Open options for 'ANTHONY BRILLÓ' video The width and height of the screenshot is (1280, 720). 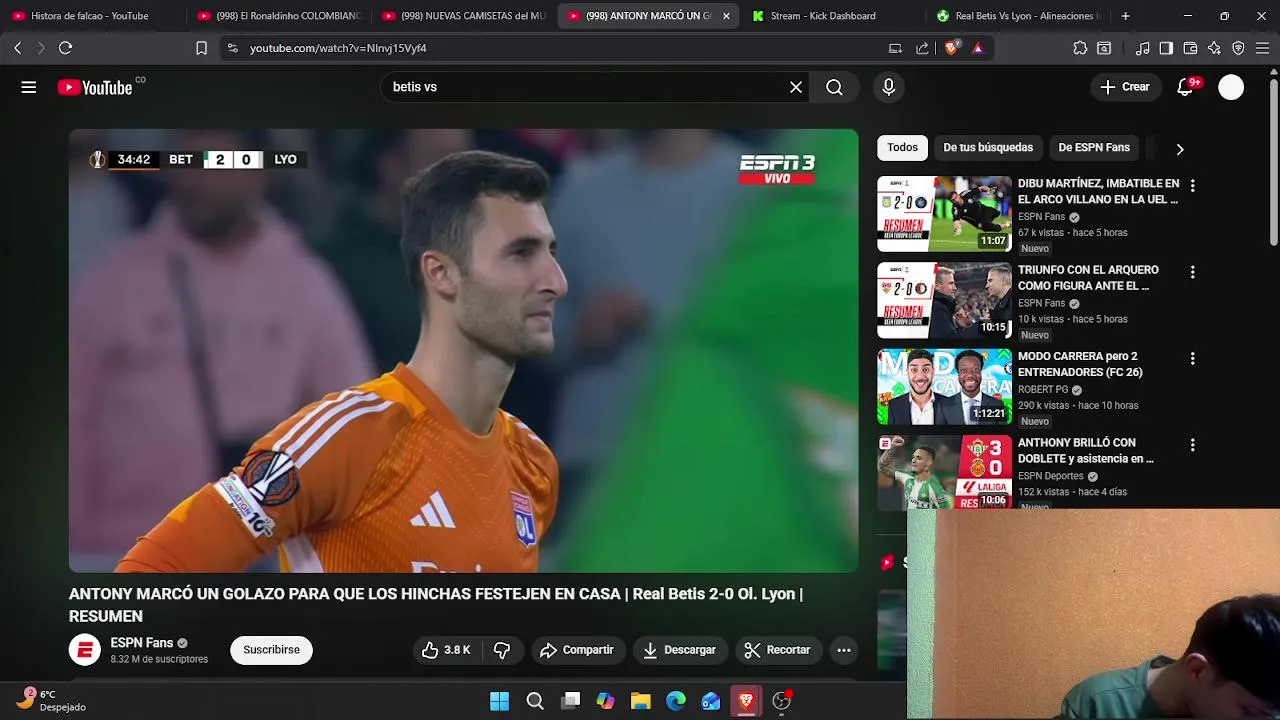coord(1192,444)
